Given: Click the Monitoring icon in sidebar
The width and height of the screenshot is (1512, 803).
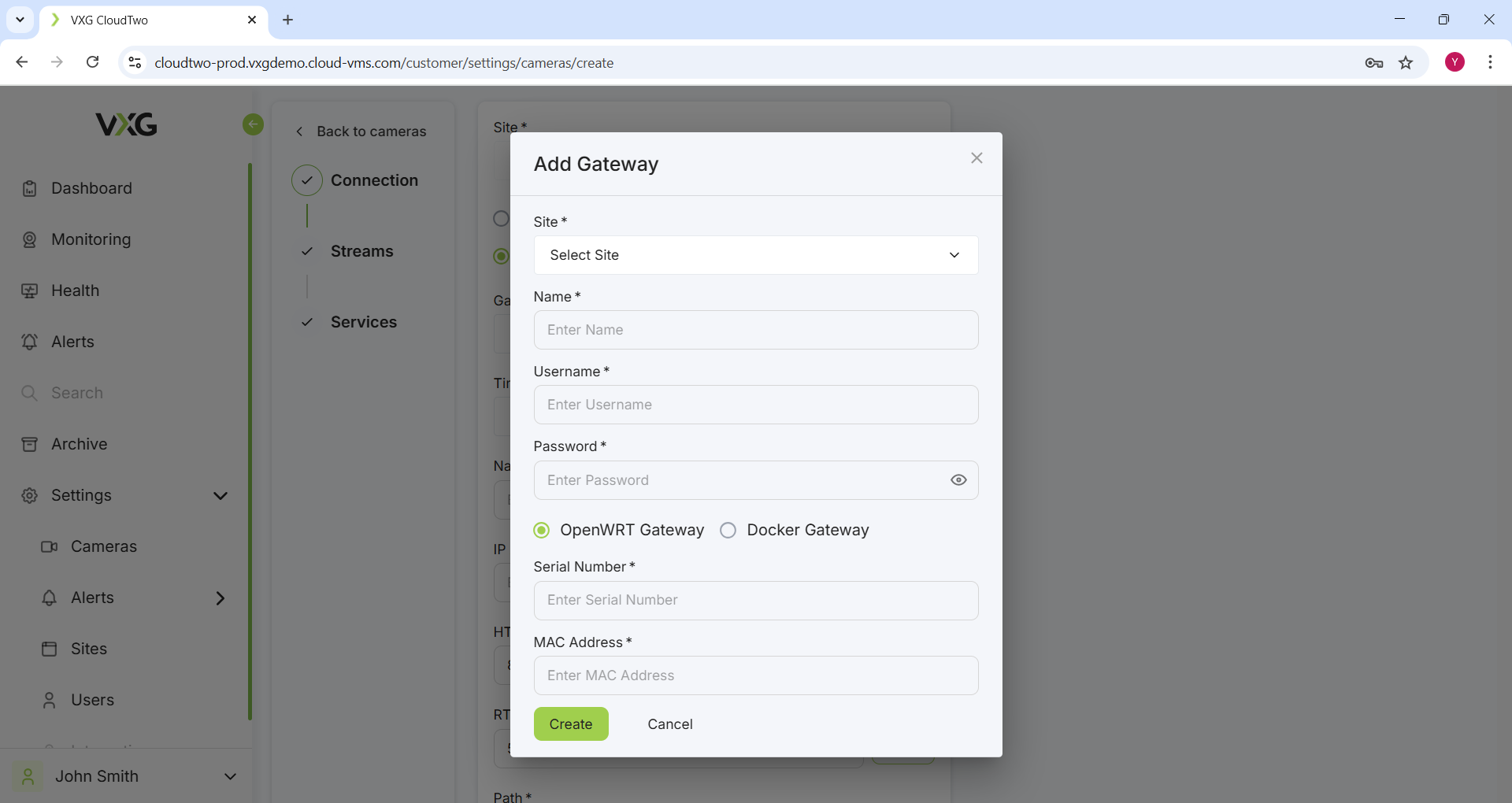Looking at the screenshot, I should coord(30,240).
